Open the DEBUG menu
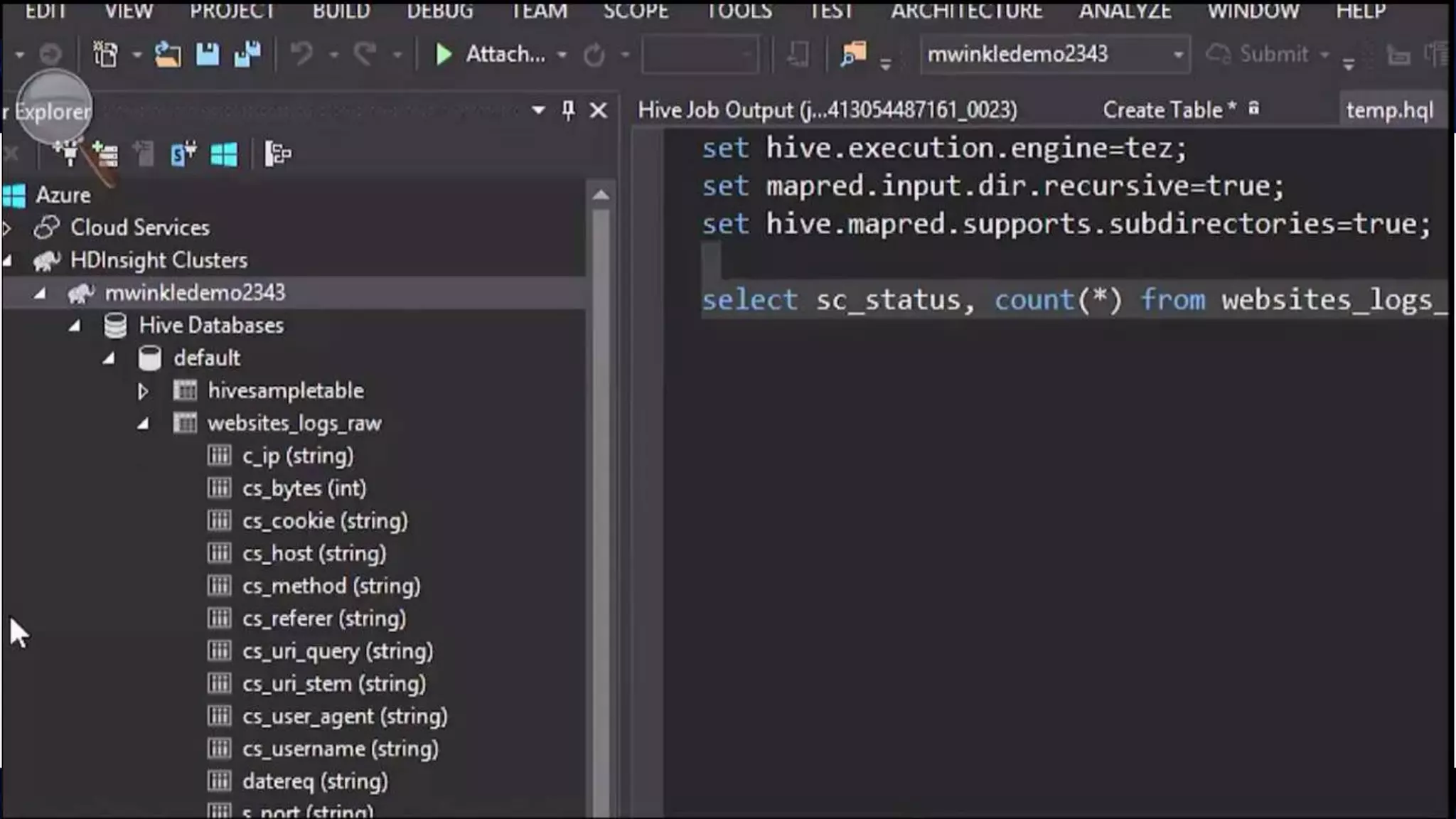1456x819 pixels. pyautogui.click(x=439, y=11)
